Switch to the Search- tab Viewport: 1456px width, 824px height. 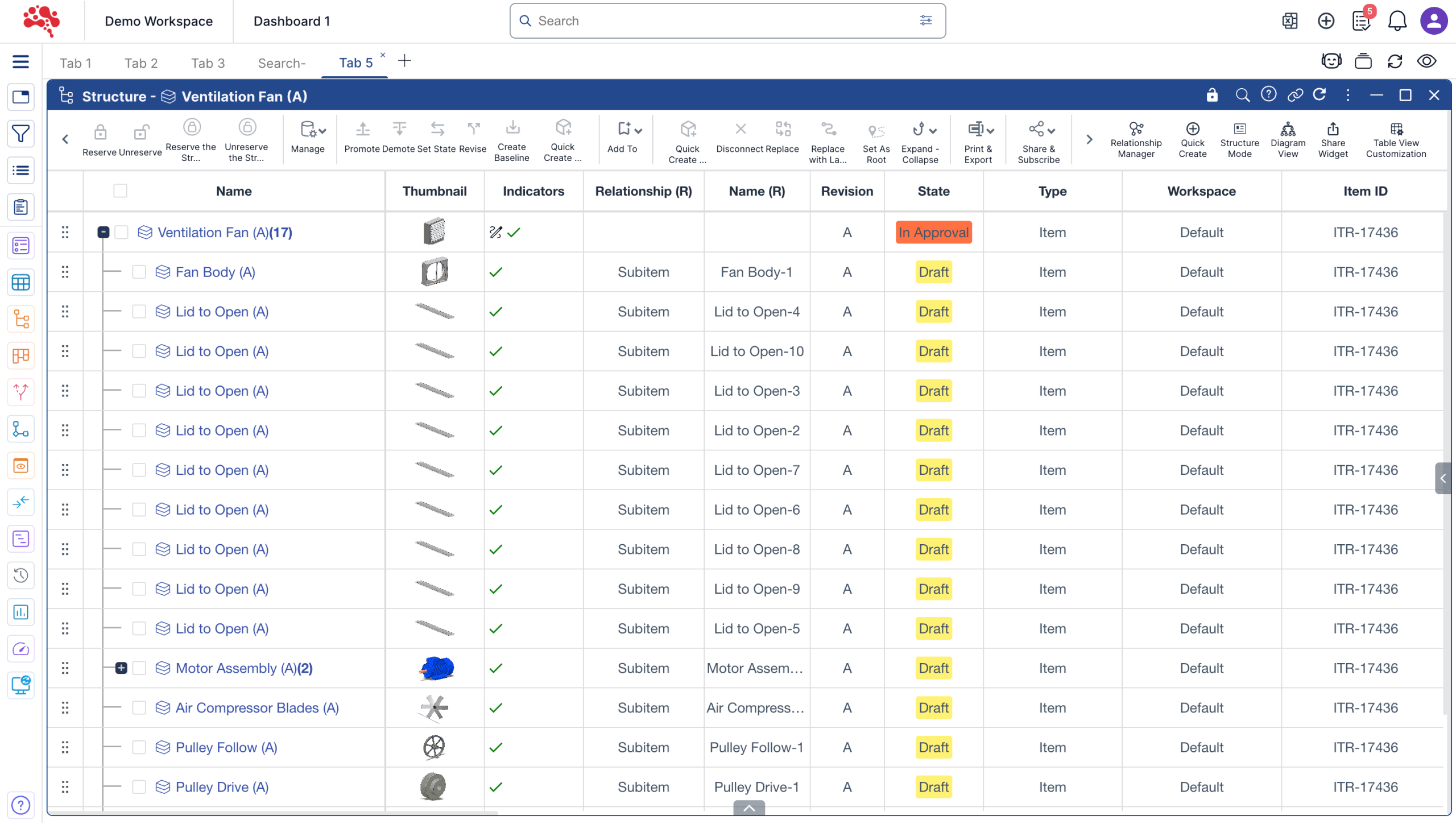282,63
